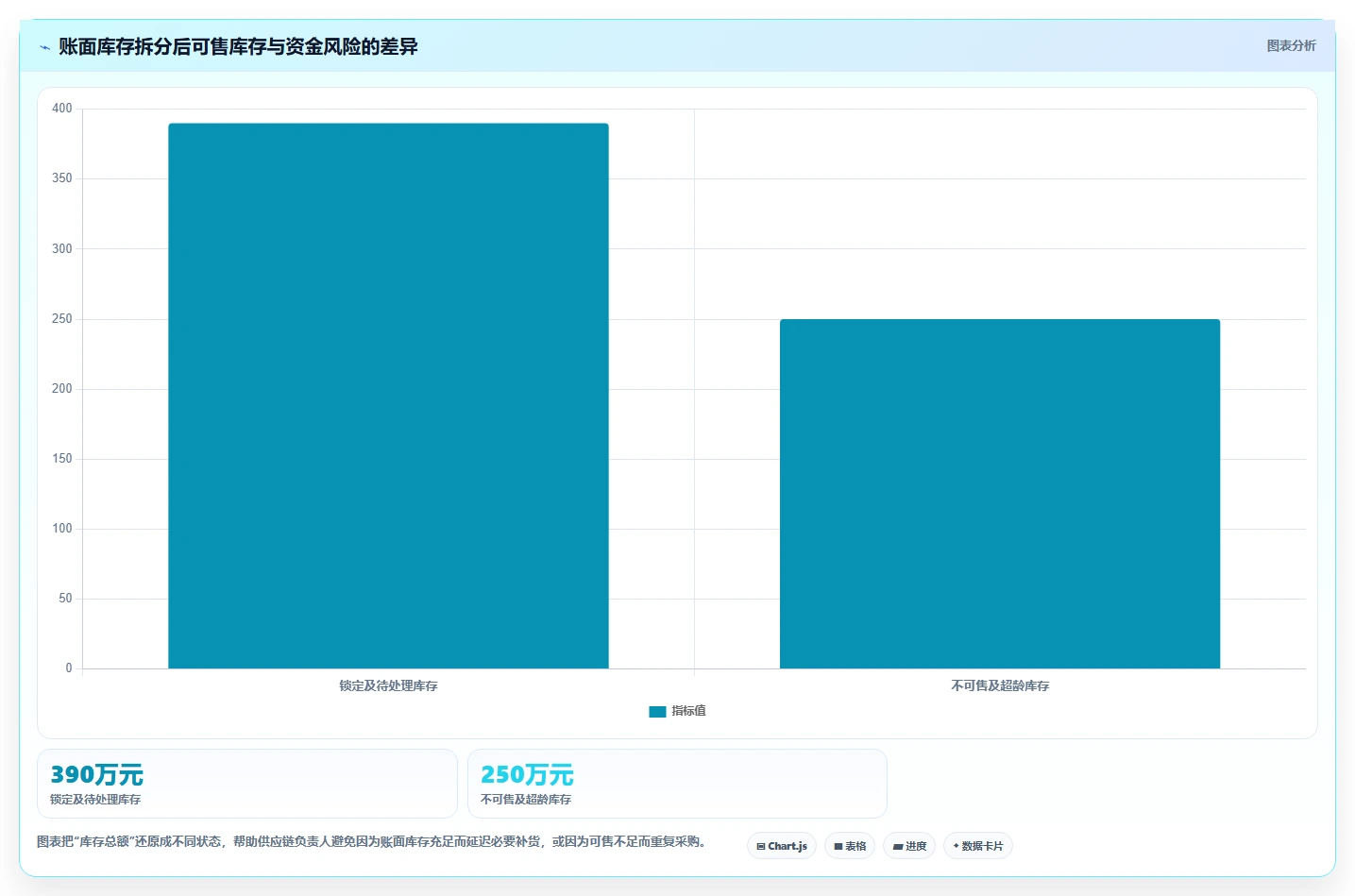The image size is (1355, 896).
Task: Click the 锁定及待处理库存 x-axis label
Action: (x=388, y=685)
